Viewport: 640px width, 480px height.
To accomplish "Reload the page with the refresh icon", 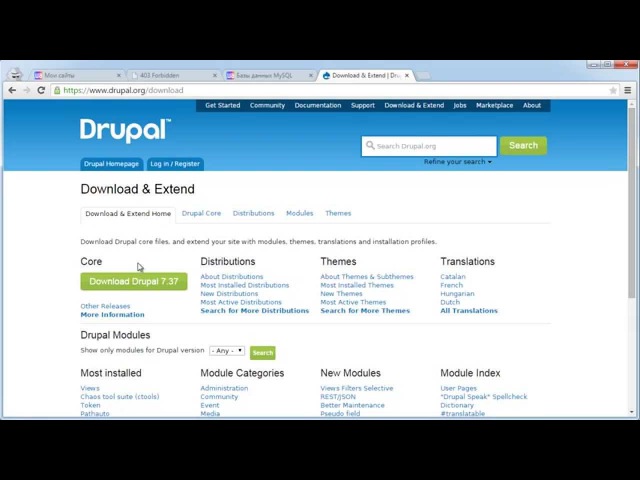I will click(41, 90).
